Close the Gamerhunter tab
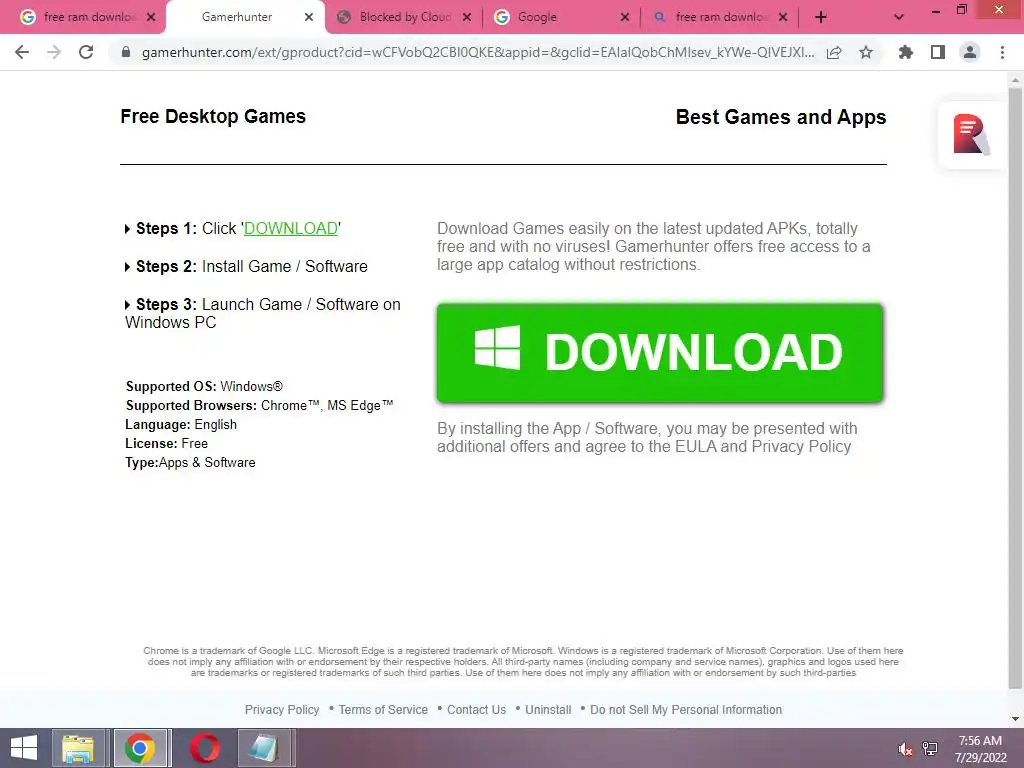Screen dimensions: 1024x768 coord(309,17)
